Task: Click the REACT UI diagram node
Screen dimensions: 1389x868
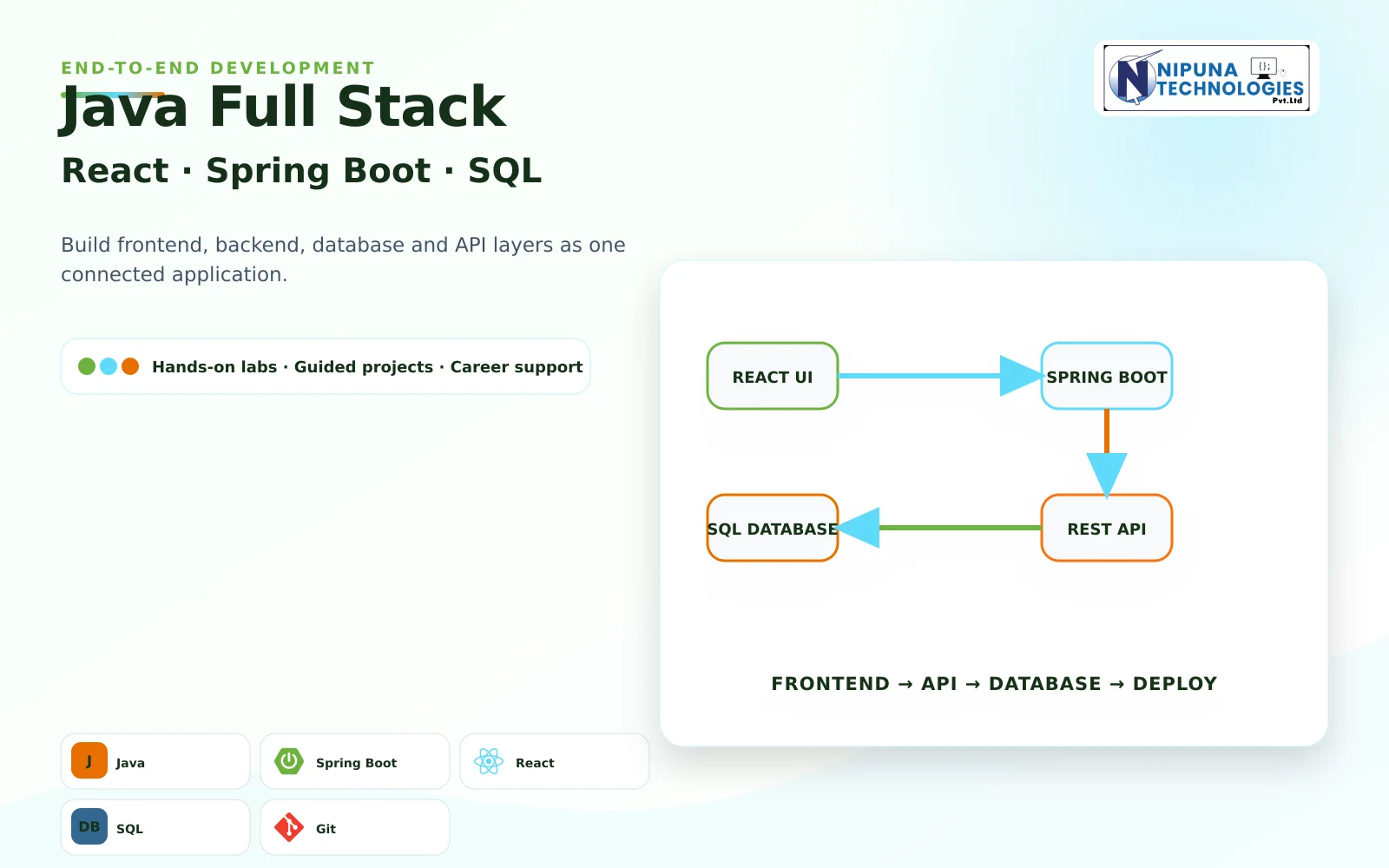Action: coord(773,376)
